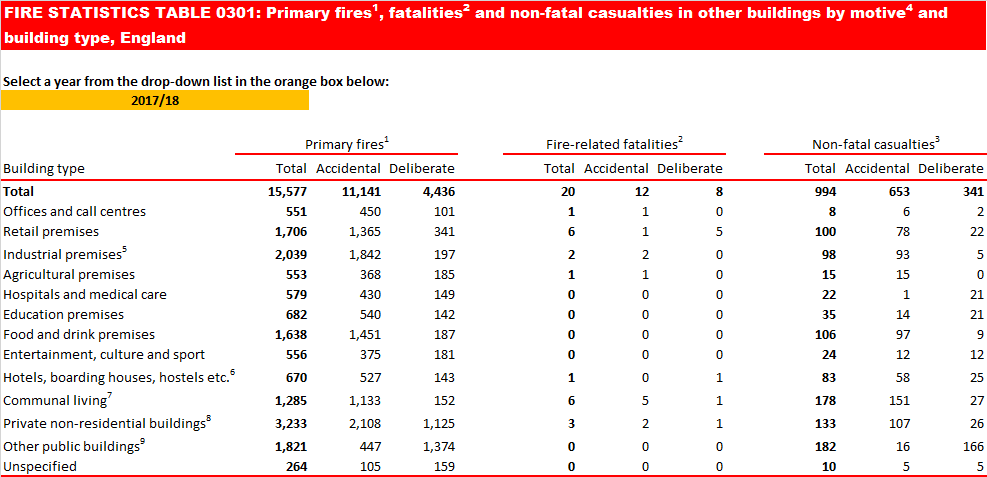Viewport: 987px width, 477px height.
Task: Click Other public buildings deliberate casualties 166
Action: [973, 447]
